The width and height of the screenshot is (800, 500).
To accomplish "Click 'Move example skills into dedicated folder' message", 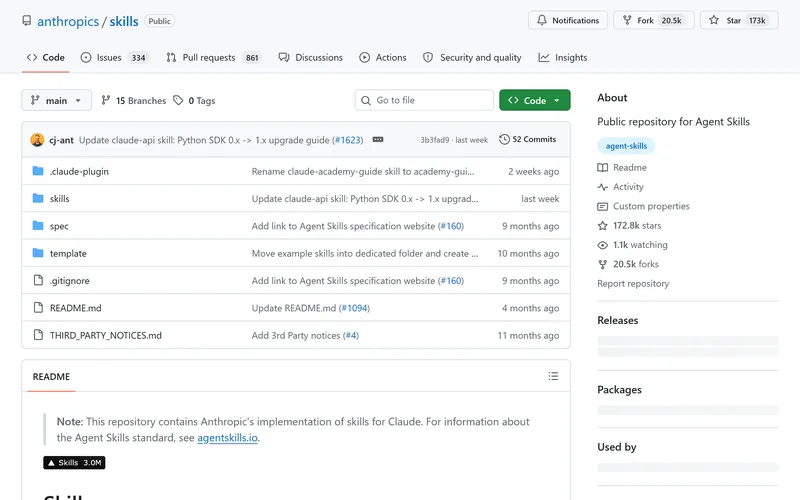I will click(x=365, y=254).
